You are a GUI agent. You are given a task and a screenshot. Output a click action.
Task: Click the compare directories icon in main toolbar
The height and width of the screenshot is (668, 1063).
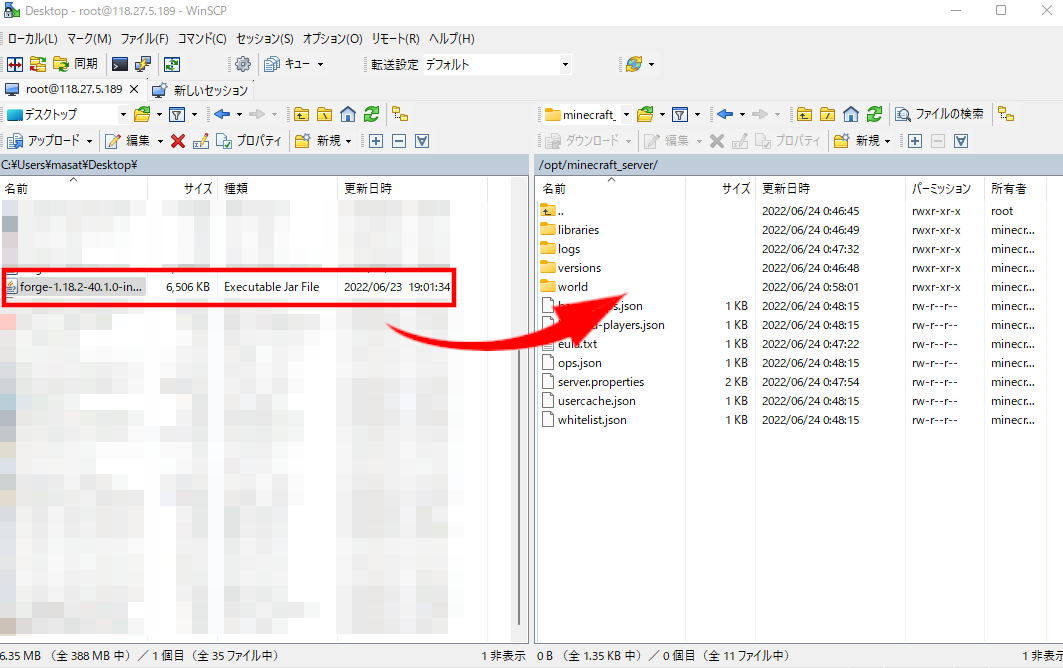[15, 64]
